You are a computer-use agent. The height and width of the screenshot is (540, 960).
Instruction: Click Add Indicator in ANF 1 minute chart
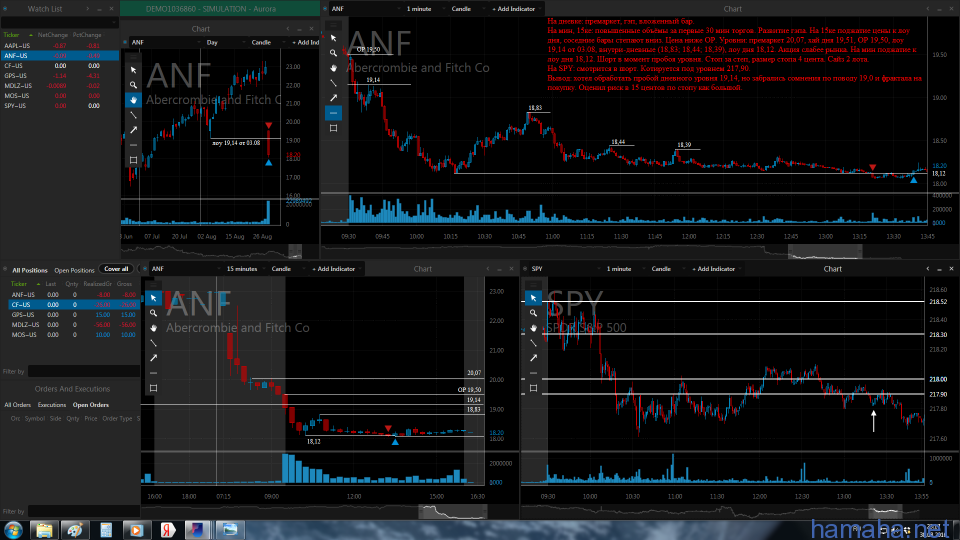514,9
